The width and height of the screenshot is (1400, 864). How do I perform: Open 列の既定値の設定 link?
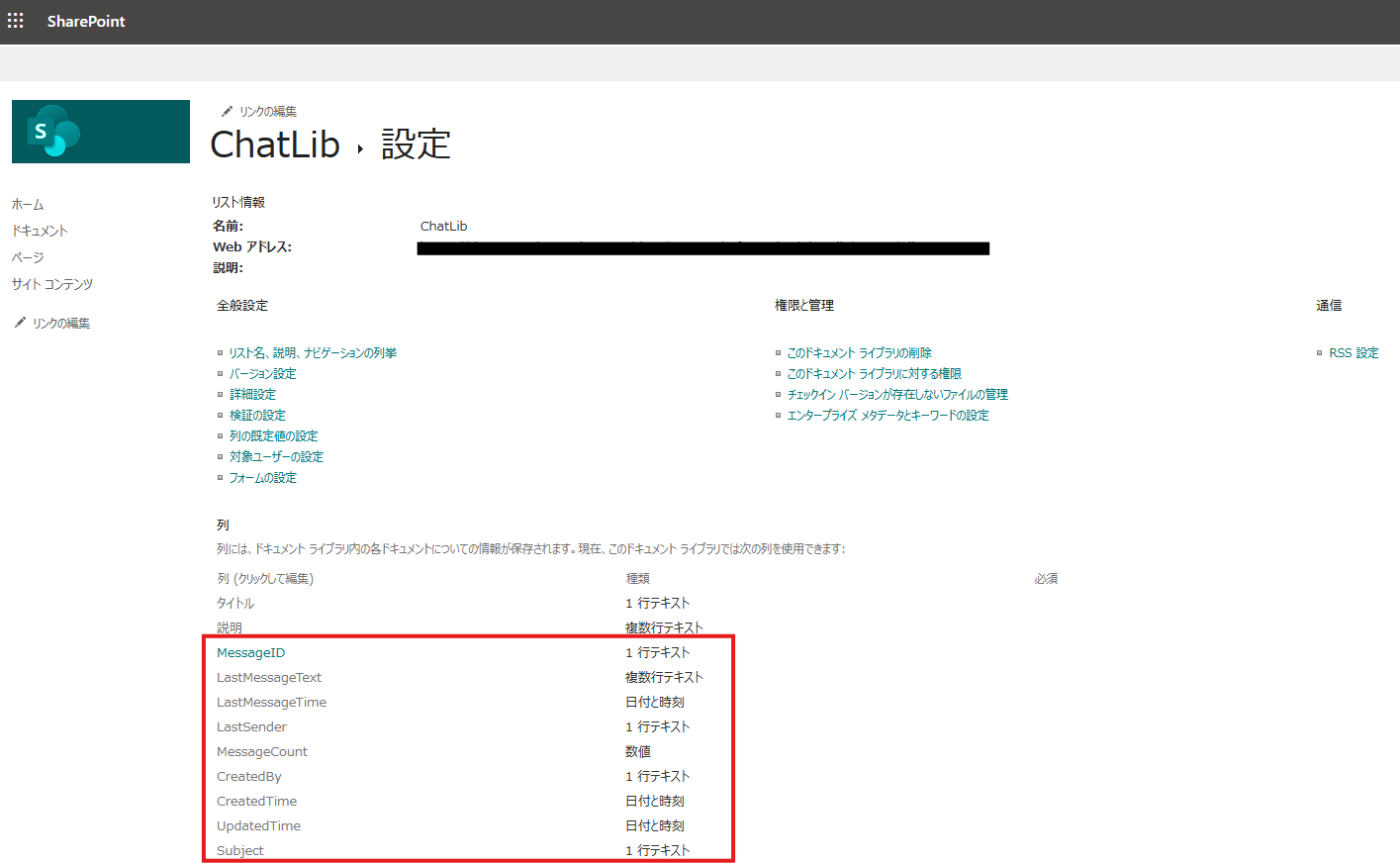(274, 436)
